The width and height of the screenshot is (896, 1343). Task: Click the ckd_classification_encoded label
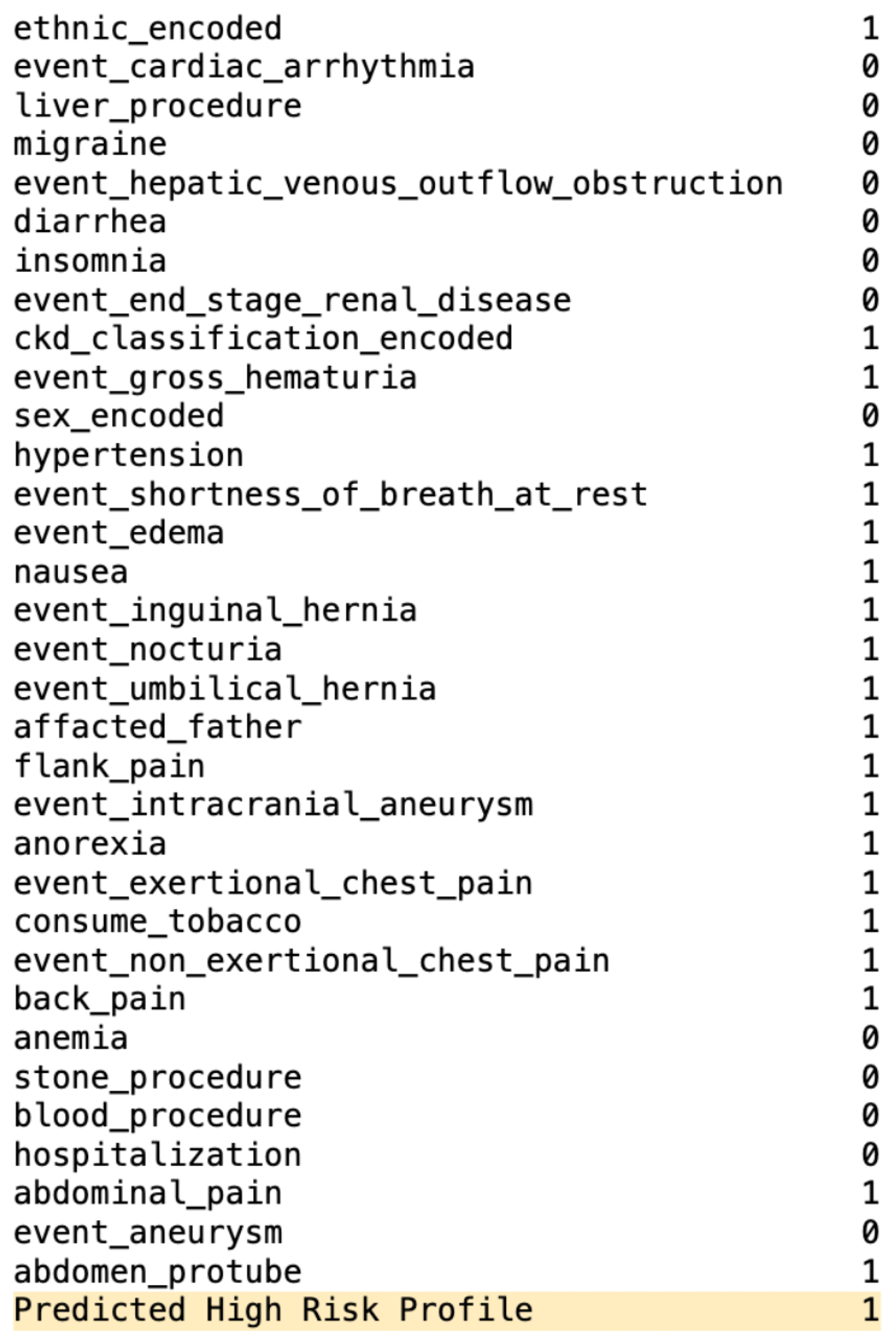[263, 338]
